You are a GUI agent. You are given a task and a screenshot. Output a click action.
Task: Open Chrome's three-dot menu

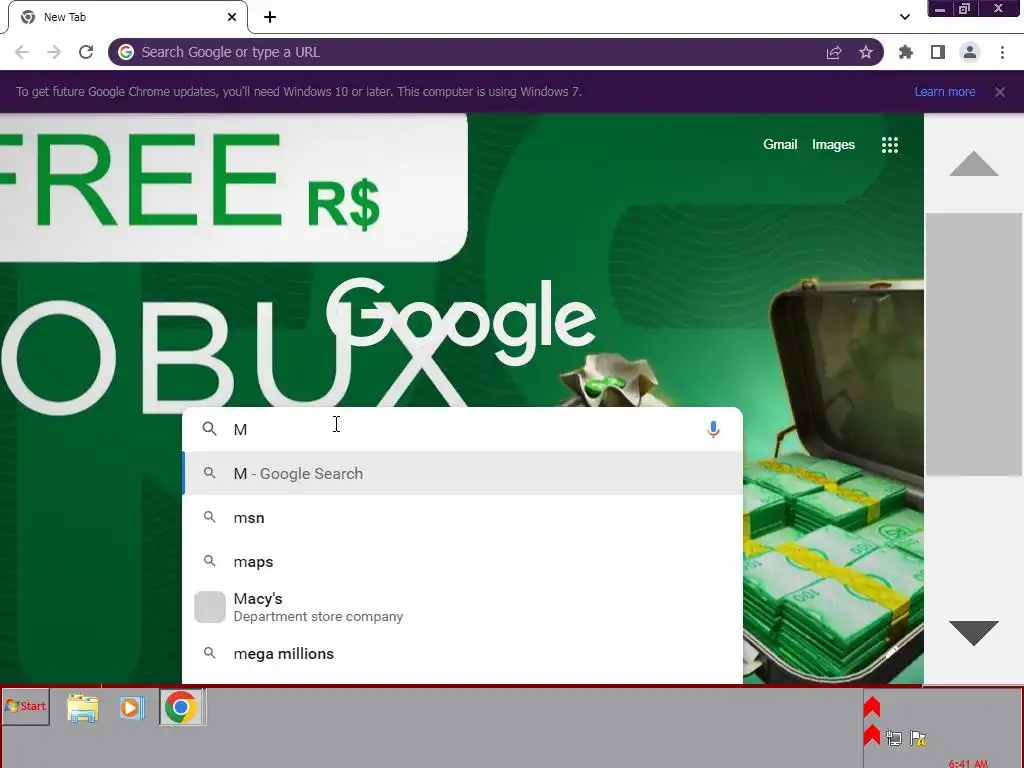pyautogui.click(x=1002, y=52)
